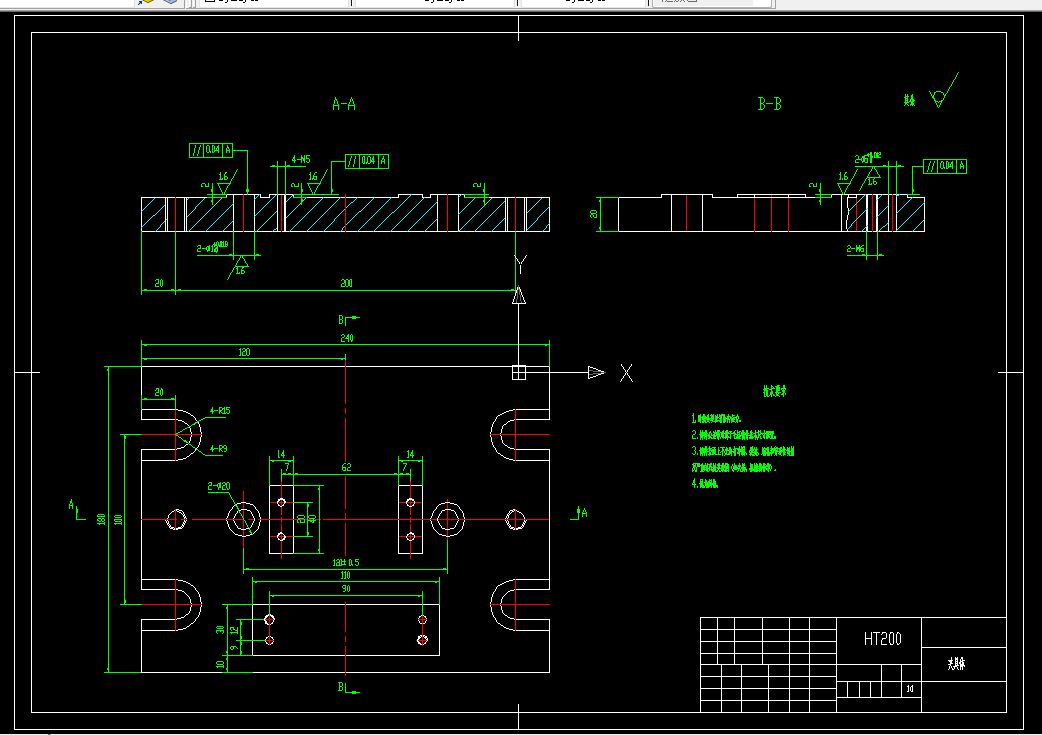Select the vertical 30 pocket dimension

[220, 629]
